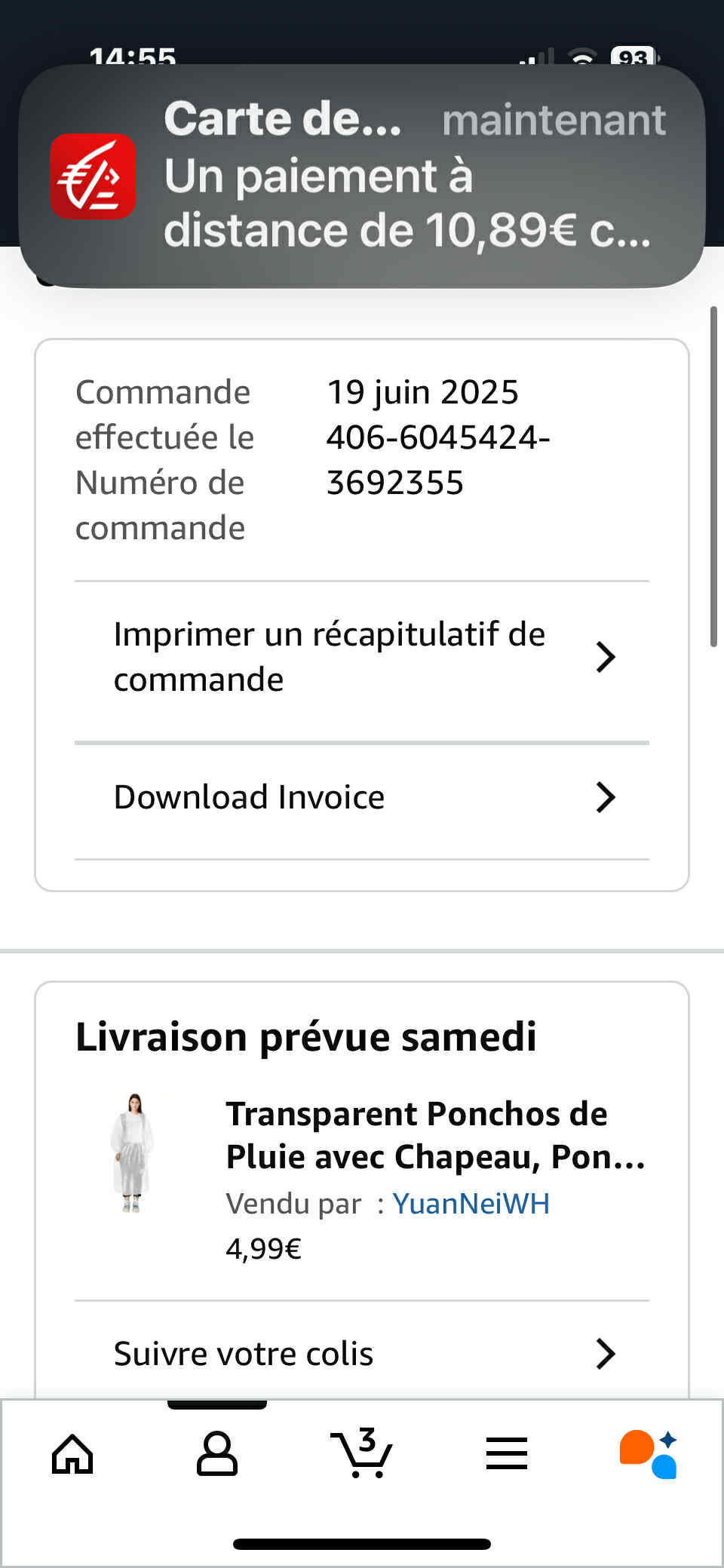This screenshot has width=724, height=1568.
Task: Tap the order number 406-6045424-3692355
Action: (x=438, y=460)
